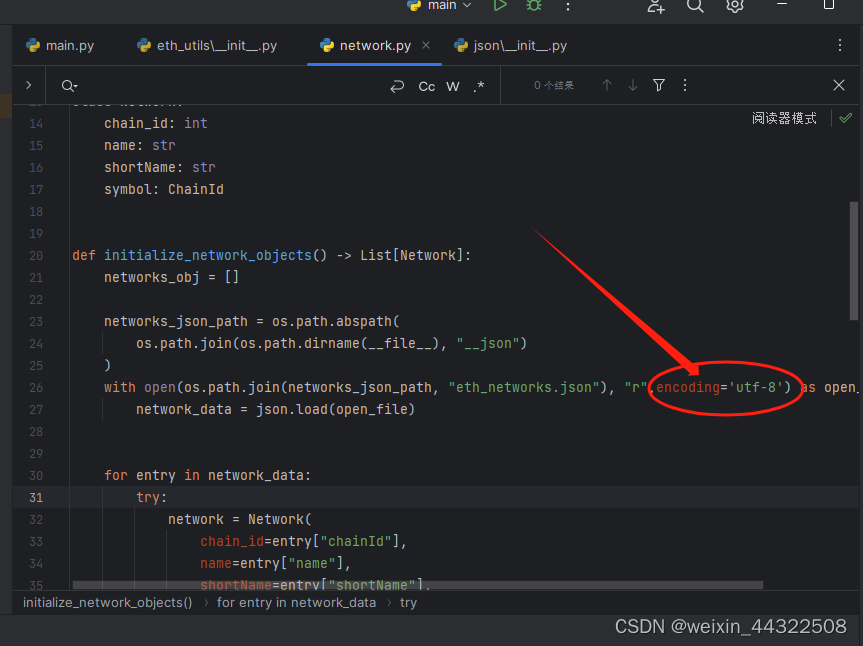Screen dimensions: 863x646
Task: Open more search options via kebab icon
Action: [684, 85]
